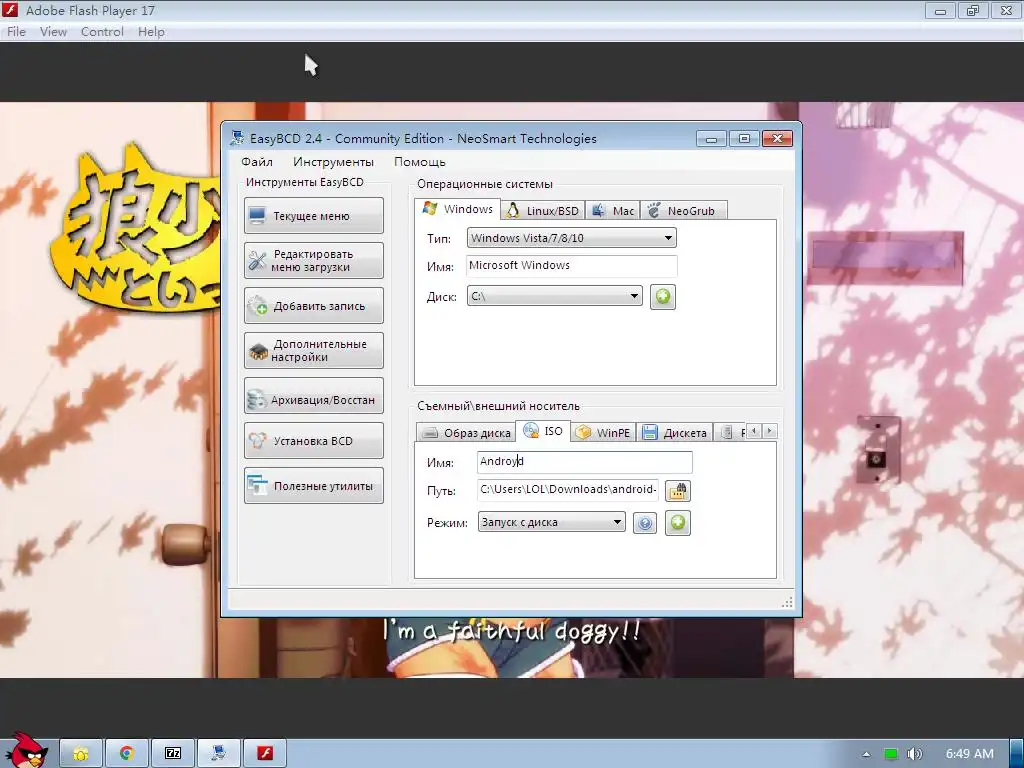
Task: Open Flash Player Control menu
Action: (x=102, y=31)
